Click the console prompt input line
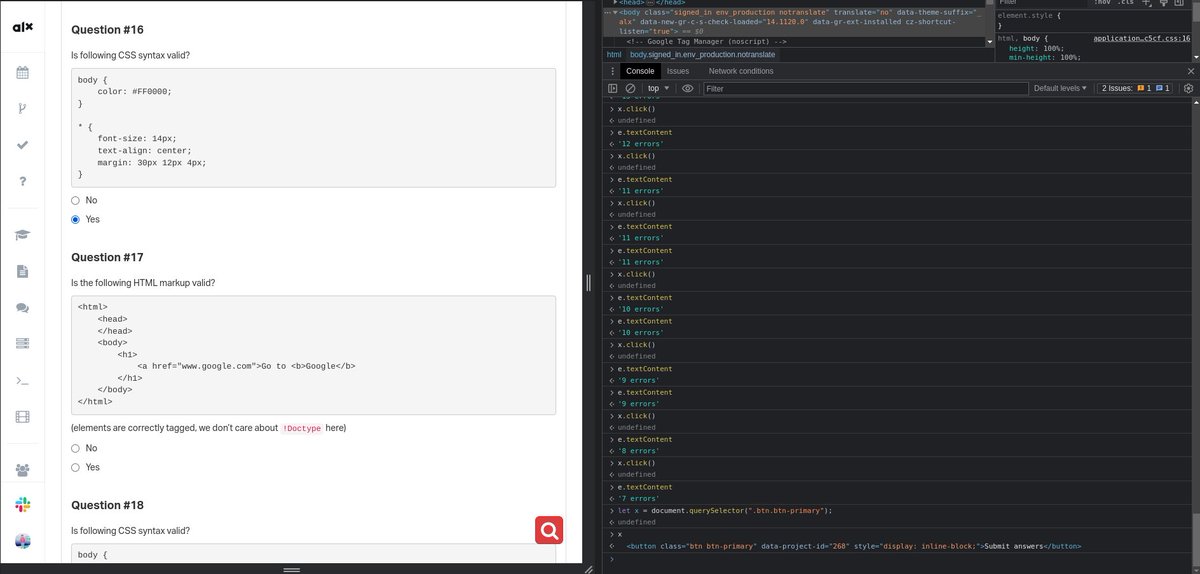1200x574 pixels. [900, 558]
